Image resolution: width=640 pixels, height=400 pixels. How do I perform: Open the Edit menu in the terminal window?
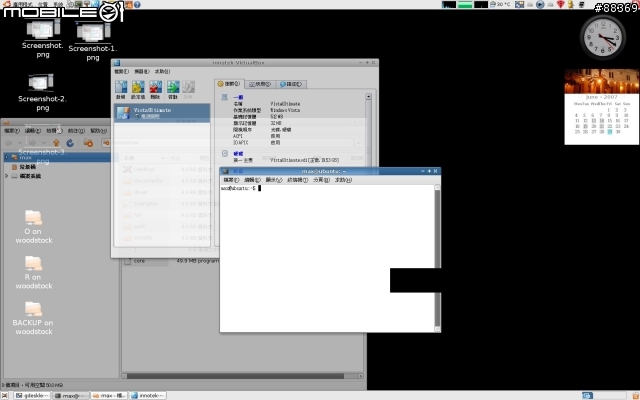coord(252,180)
